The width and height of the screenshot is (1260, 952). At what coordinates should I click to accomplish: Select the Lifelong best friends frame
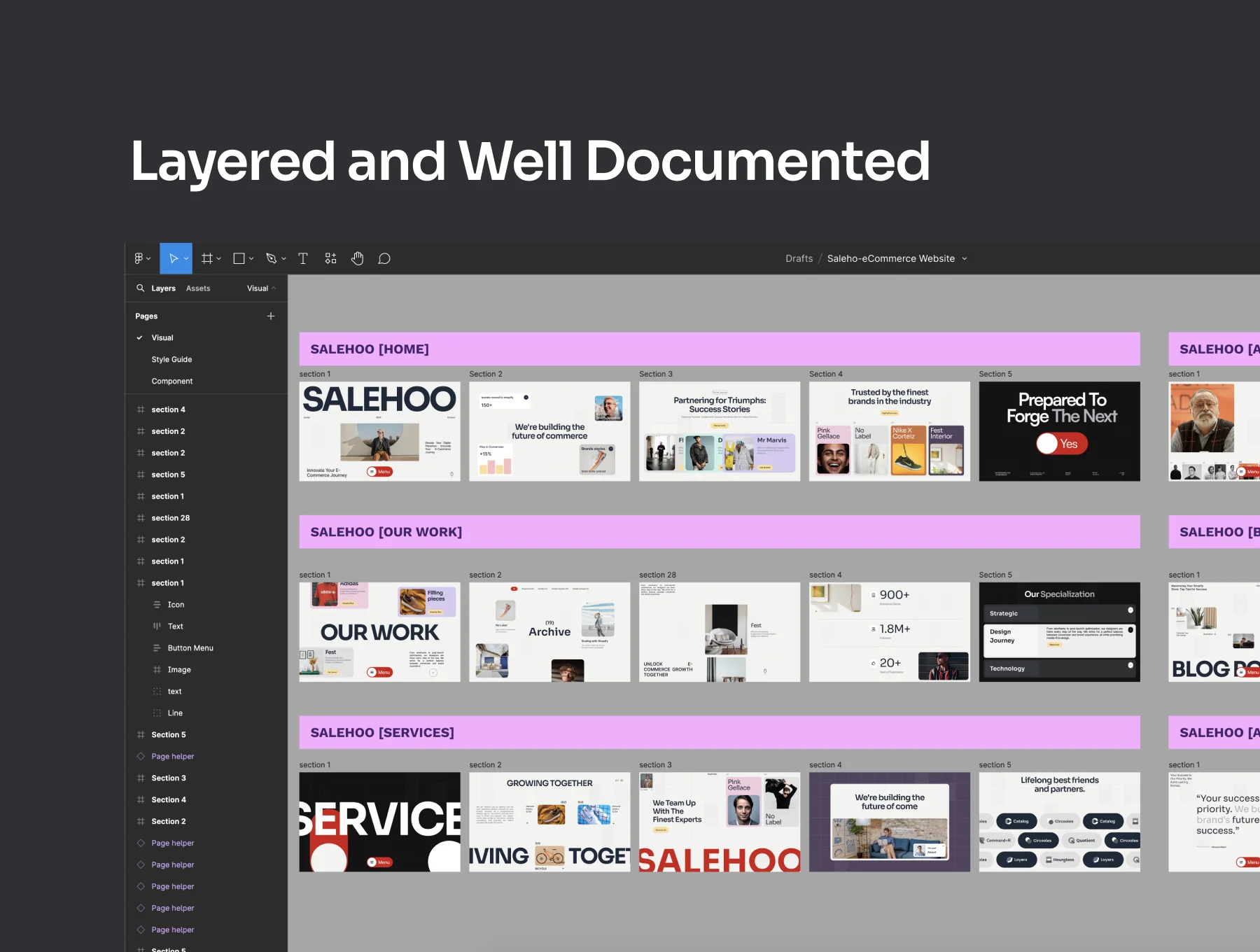(1060, 822)
